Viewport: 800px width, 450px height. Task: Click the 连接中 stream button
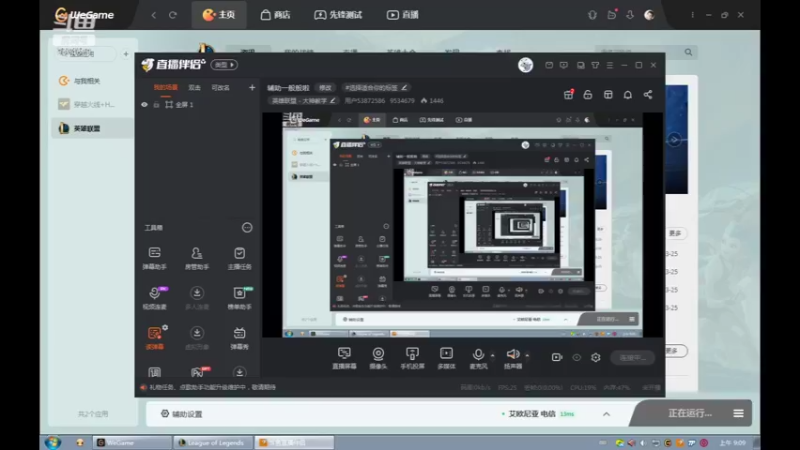coord(633,358)
